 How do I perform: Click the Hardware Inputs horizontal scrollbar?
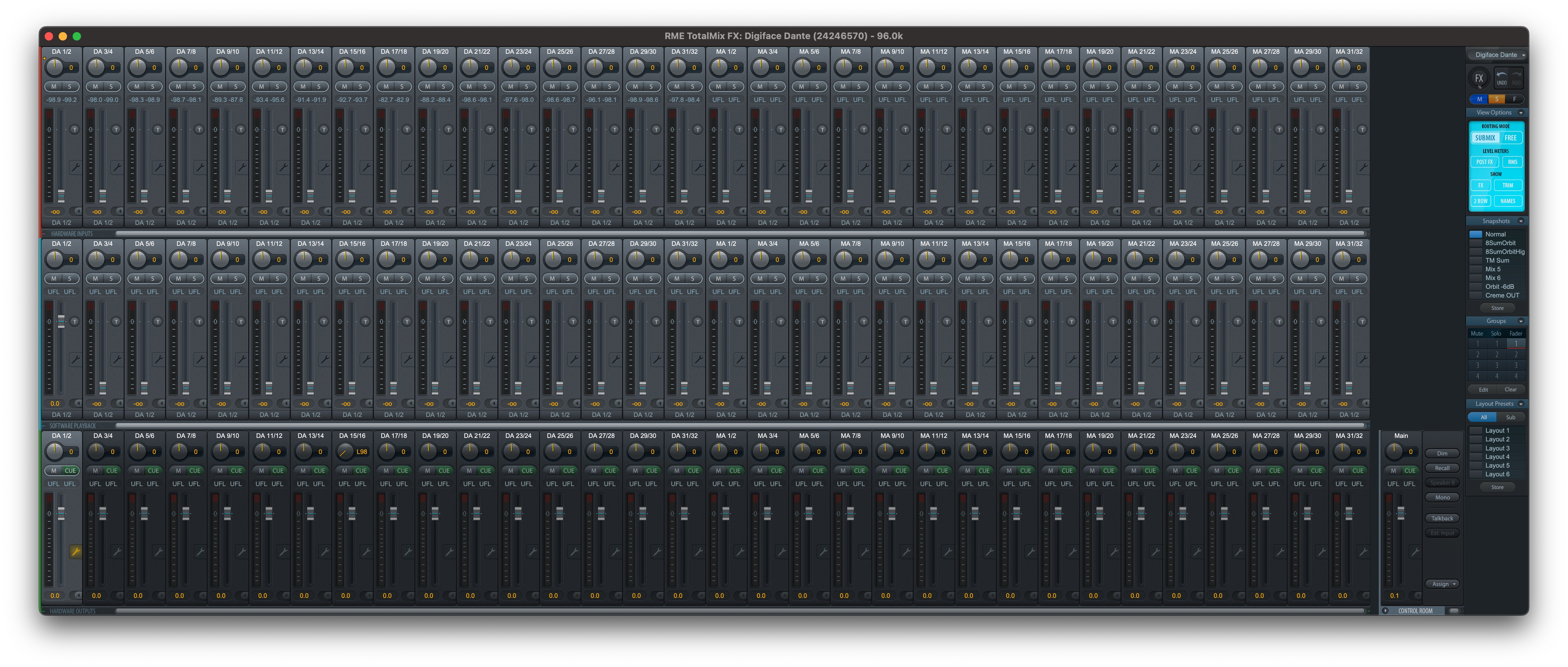click(740, 233)
